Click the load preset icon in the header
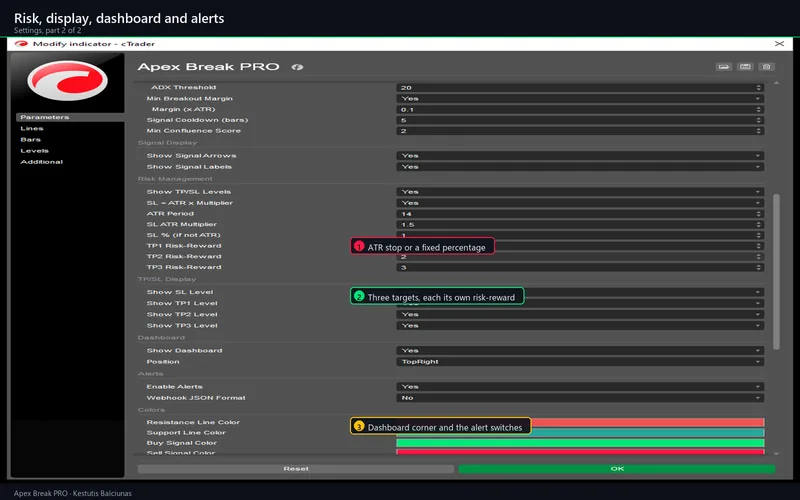800x500 pixels. (723, 67)
